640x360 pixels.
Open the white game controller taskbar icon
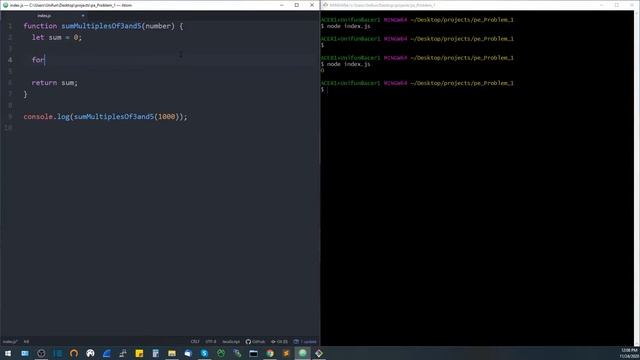[x=90, y=353]
